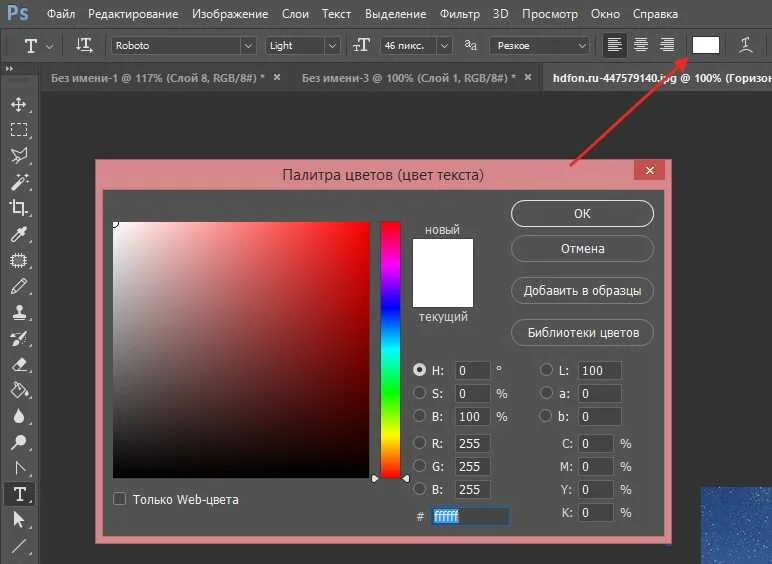Open the Изображение menu
Viewport: 772px width, 564px height.
point(230,14)
